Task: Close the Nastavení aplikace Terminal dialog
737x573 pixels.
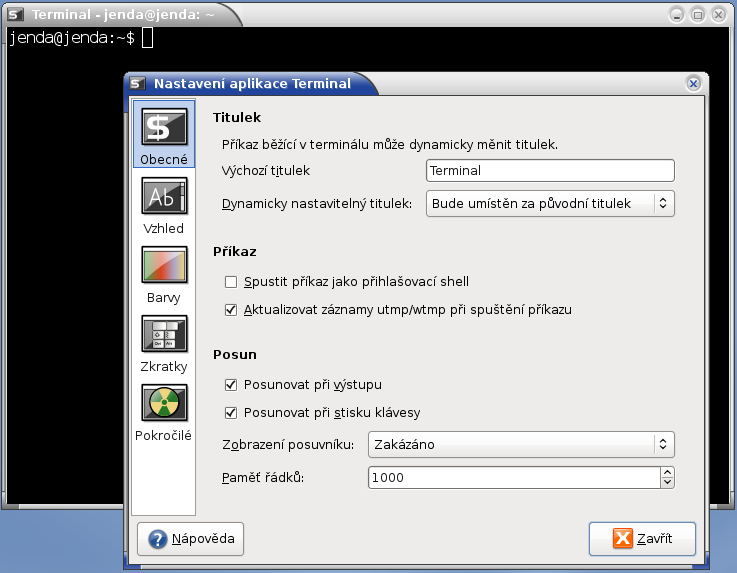Action: (693, 84)
